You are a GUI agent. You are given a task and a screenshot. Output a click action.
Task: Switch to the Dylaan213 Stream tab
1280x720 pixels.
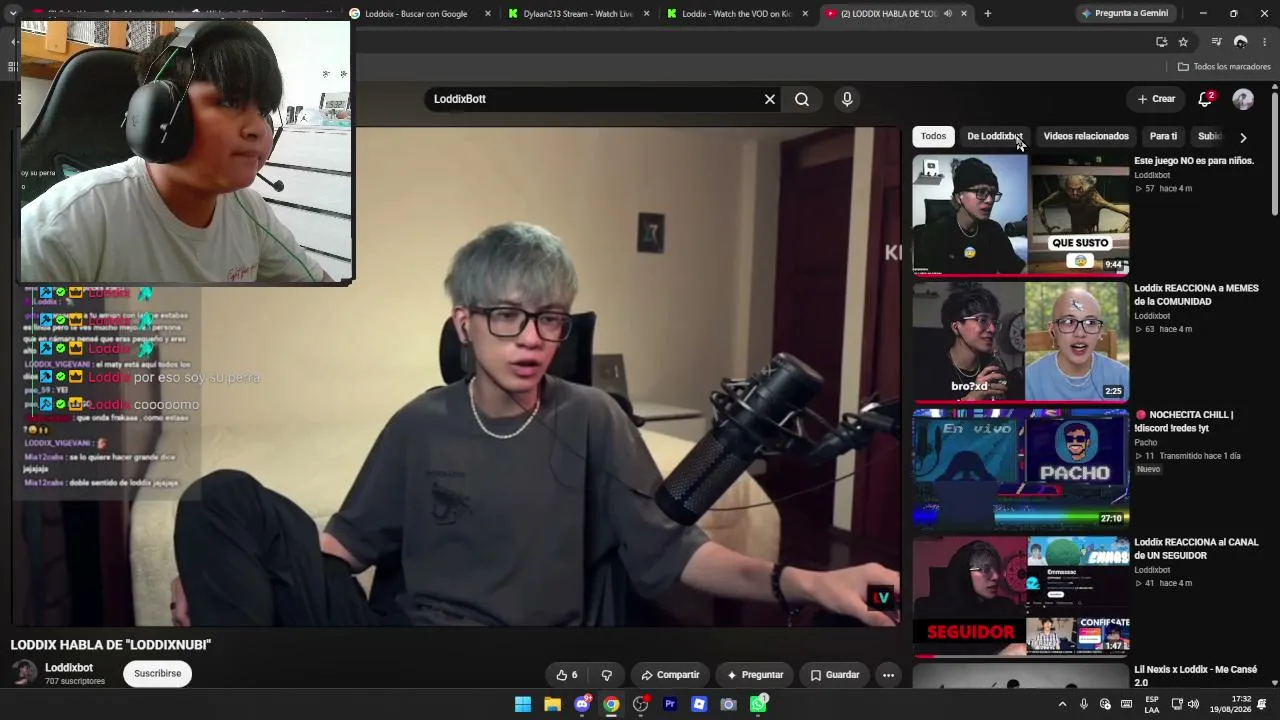(x=579, y=14)
